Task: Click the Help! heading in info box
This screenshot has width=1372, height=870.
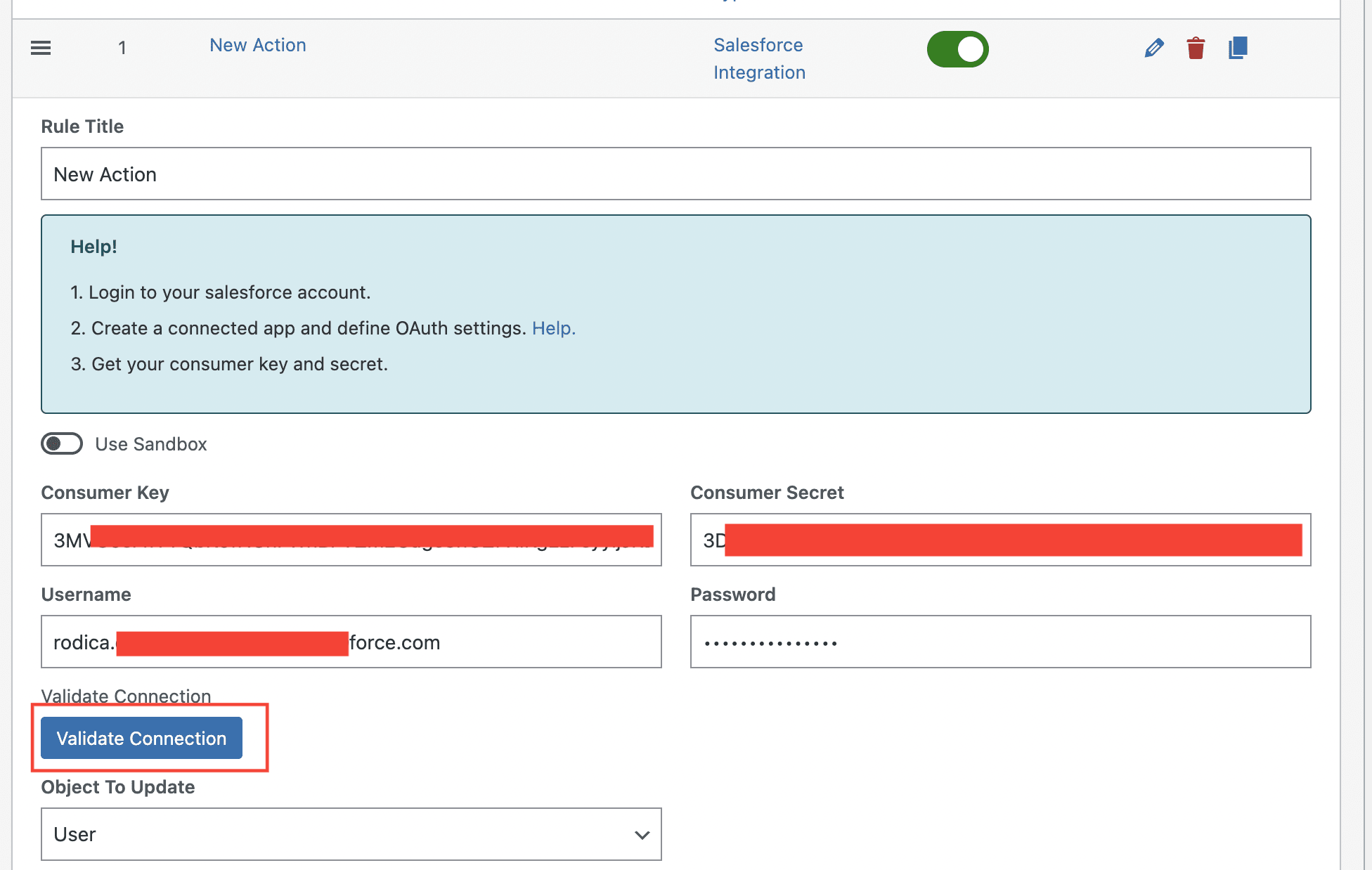Action: coord(93,247)
